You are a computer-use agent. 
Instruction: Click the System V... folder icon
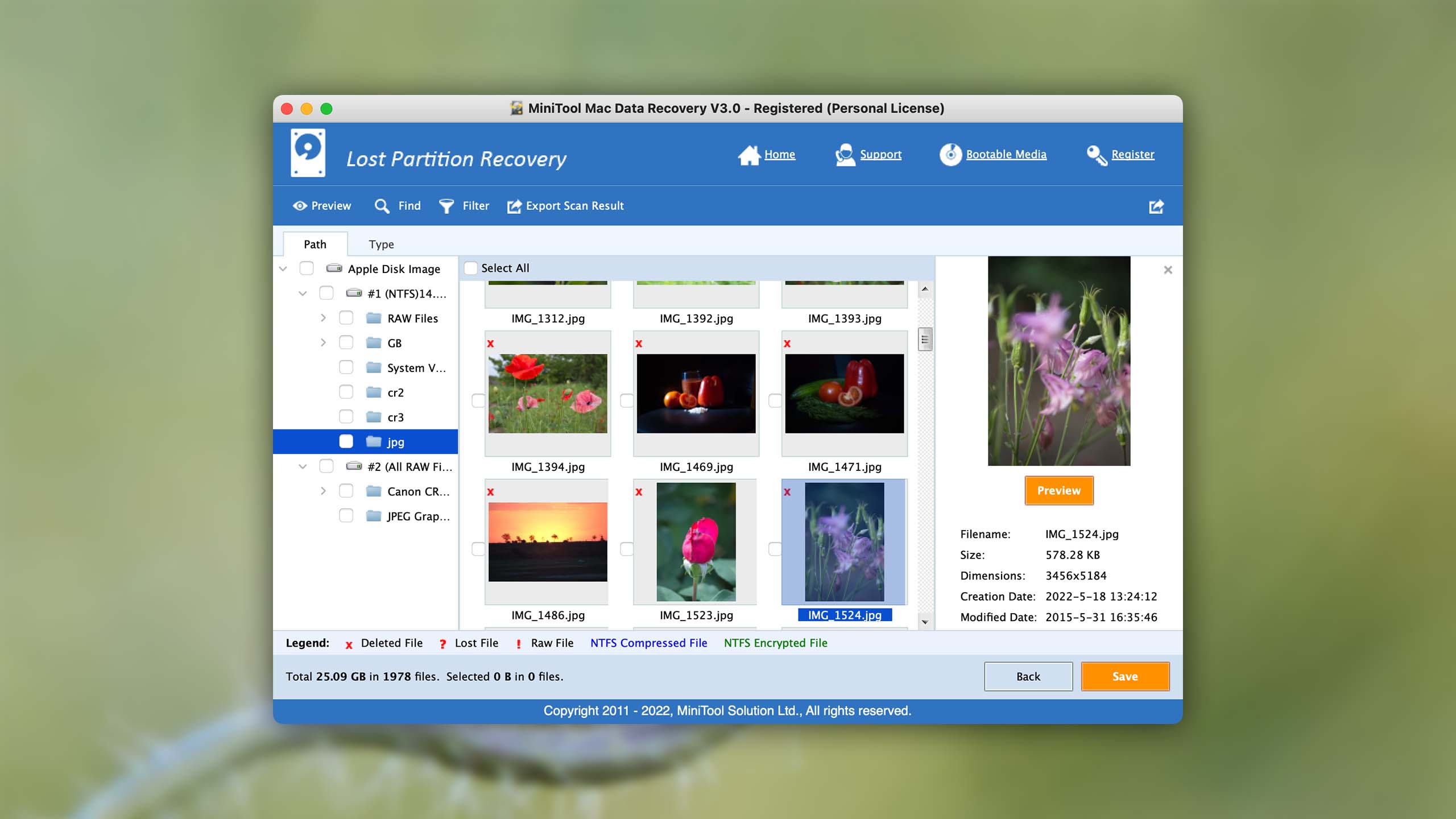tap(374, 367)
